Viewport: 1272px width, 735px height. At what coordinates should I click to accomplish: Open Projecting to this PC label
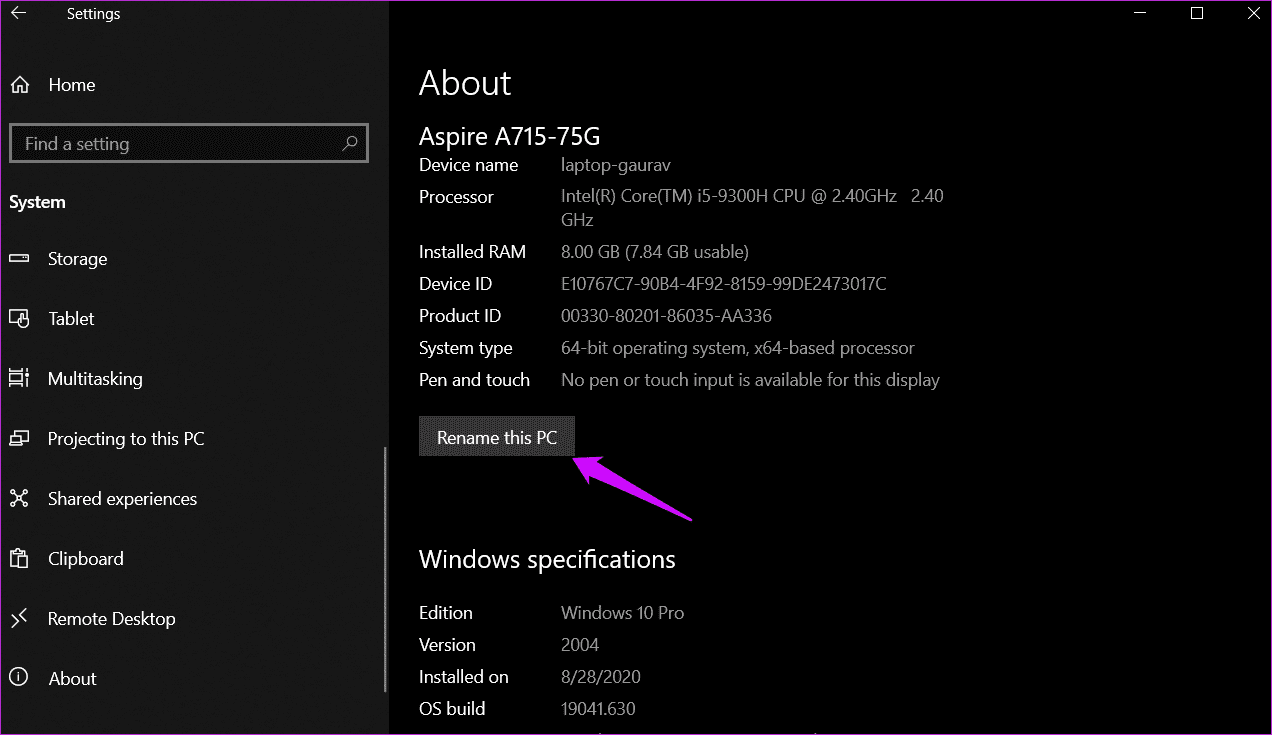pyautogui.click(x=126, y=439)
